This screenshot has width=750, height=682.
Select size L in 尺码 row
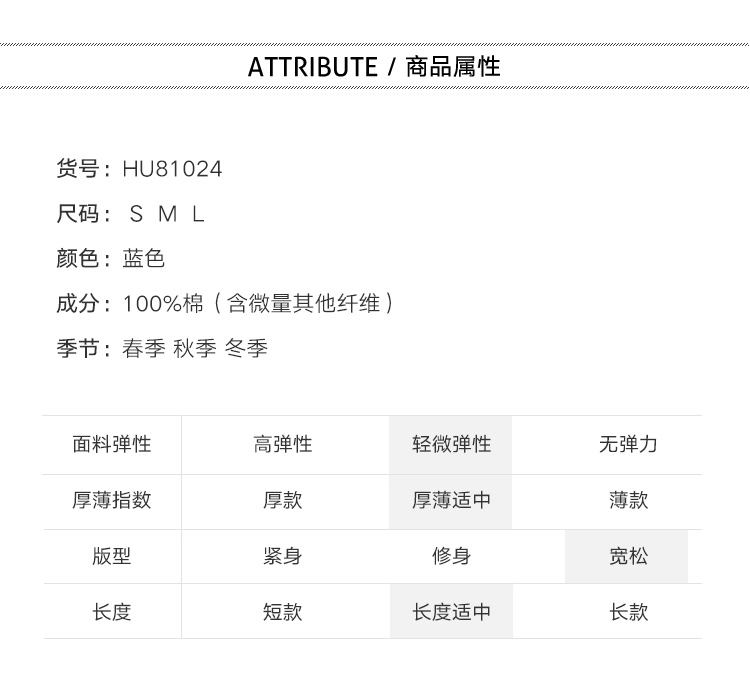(198, 214)
